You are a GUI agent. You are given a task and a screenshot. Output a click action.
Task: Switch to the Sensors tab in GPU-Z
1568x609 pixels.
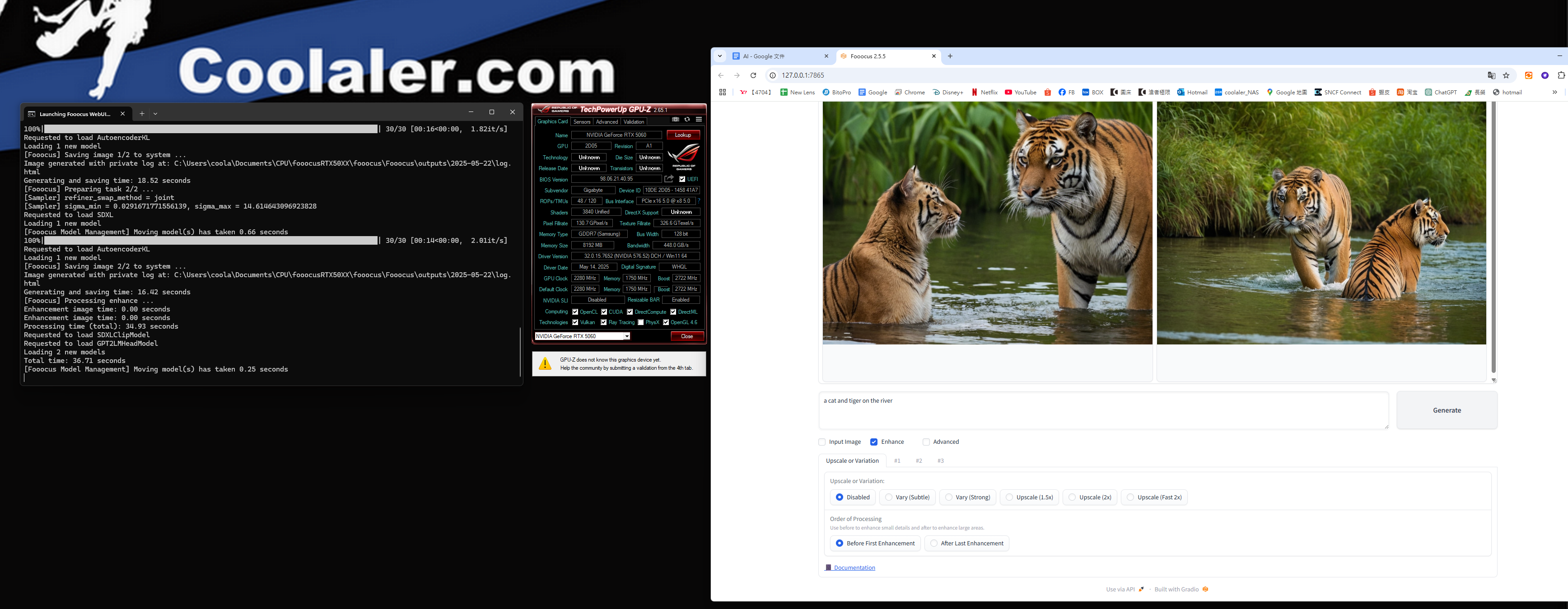coord(581,122)
